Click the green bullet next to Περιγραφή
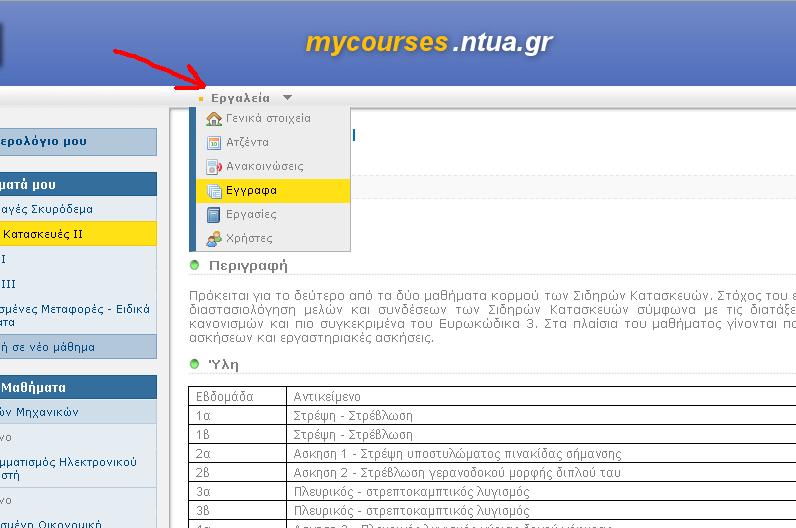This screenshot has height=528, width=796. tap(195, 266)
